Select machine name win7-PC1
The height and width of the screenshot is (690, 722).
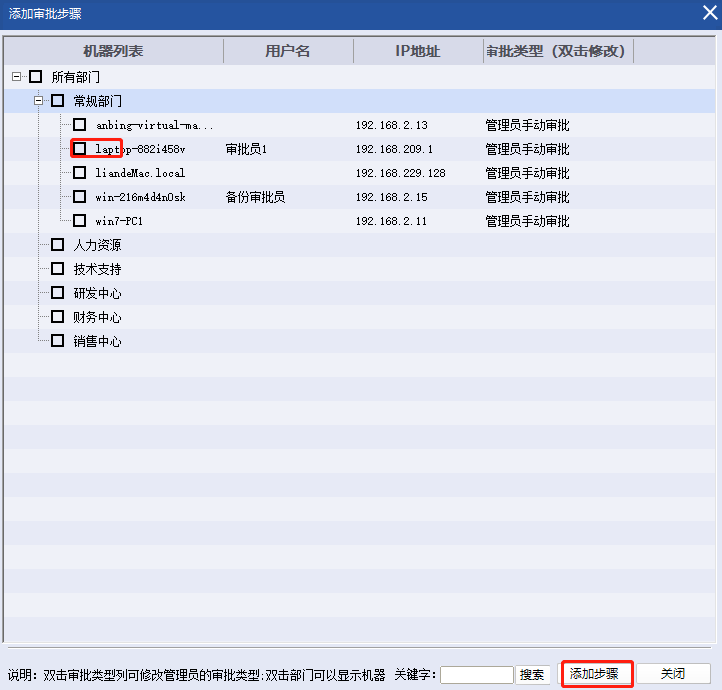click(119, 221)
